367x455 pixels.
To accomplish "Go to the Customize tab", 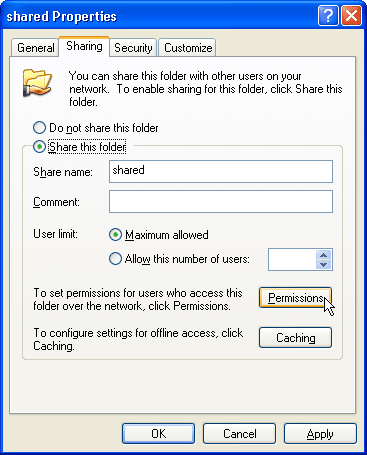I will (x=188, y=48).
